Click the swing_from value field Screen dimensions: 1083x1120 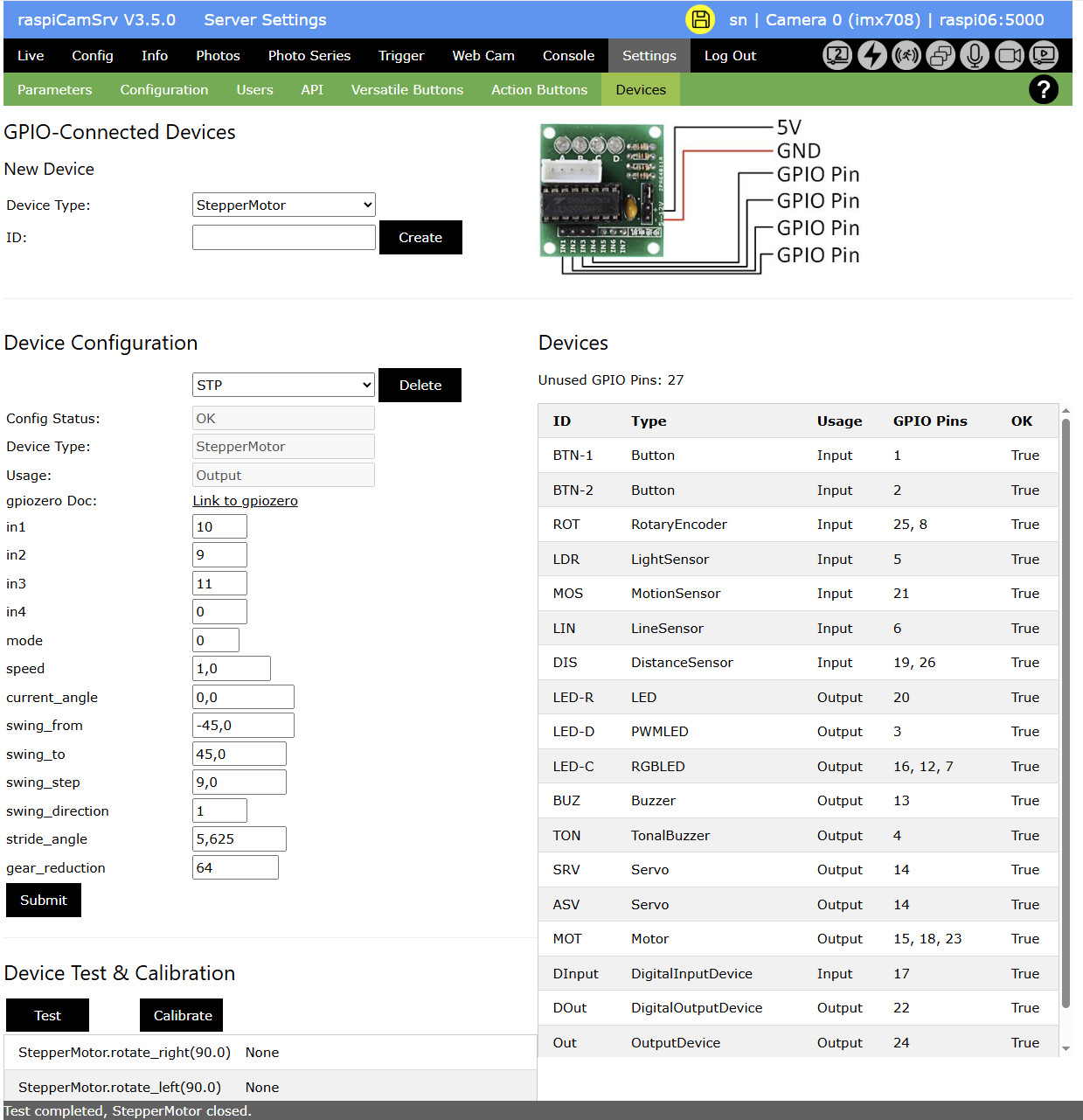(243, 726)
